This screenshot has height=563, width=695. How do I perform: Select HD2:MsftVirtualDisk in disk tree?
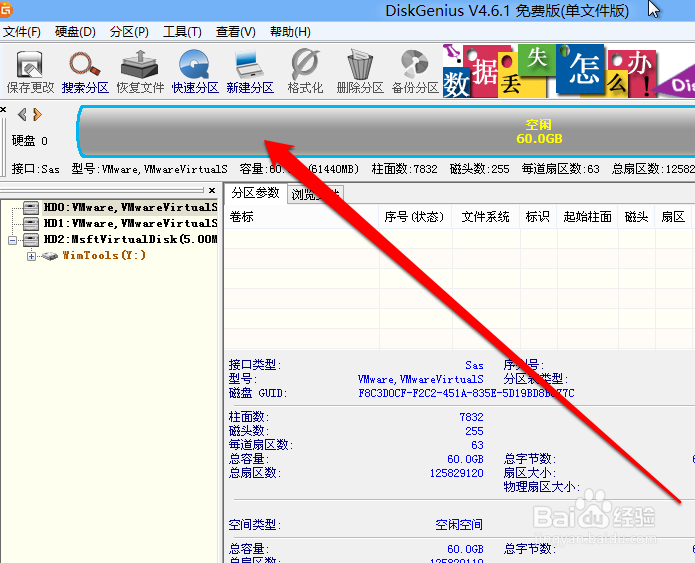point(130,239)
